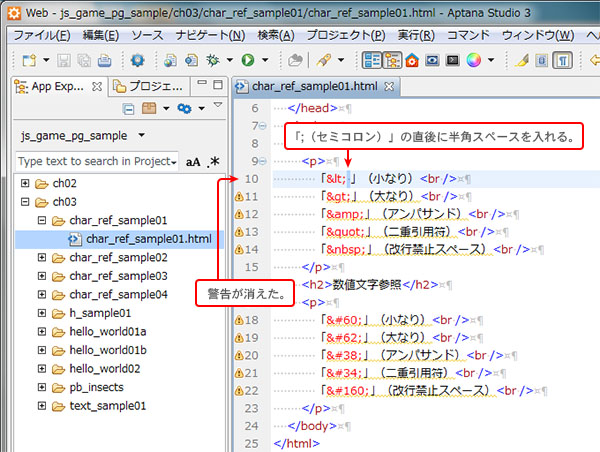Click the color wheel theme icon

point(473,60)
